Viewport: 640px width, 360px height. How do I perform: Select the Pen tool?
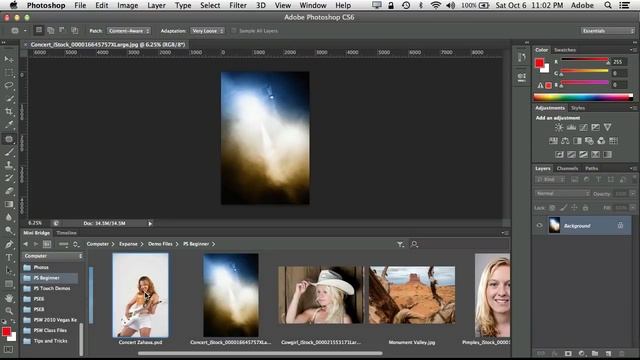pos(9,244)
